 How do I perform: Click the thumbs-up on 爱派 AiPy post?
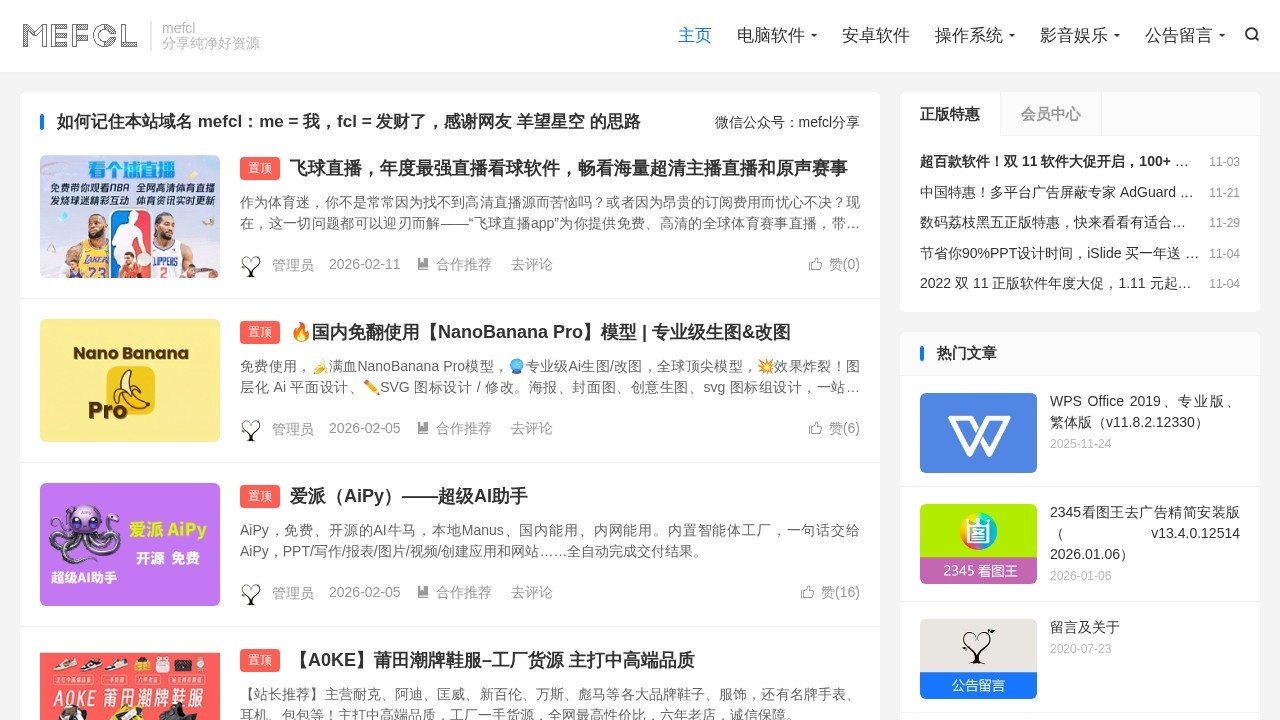click(x=808, y=592)
